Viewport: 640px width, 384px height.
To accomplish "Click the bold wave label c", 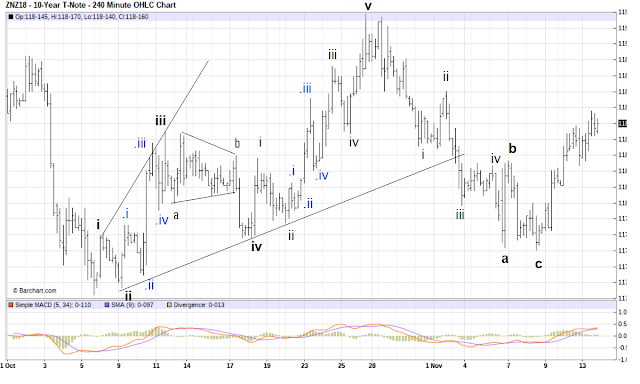I will (x=538, y=264).
